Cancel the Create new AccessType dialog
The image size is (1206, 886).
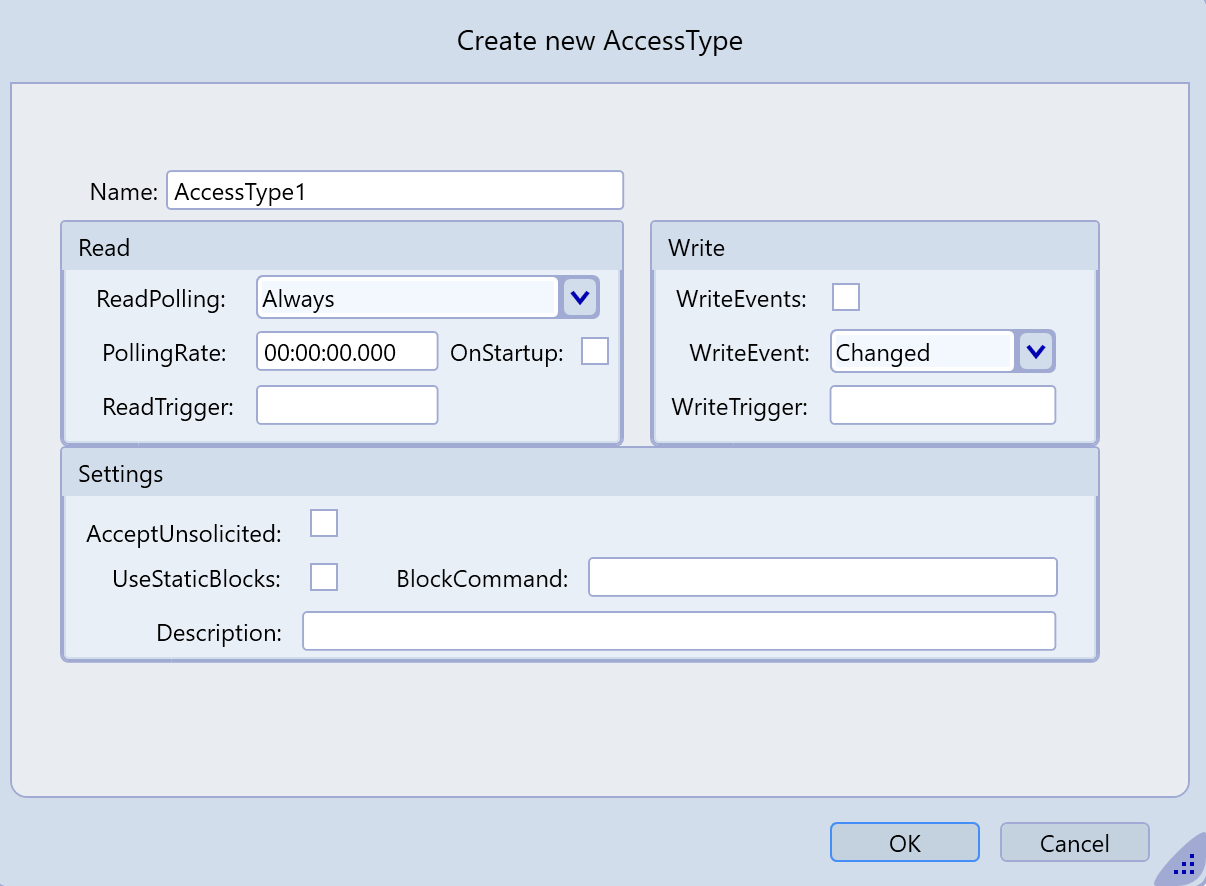coord(1074,843)
